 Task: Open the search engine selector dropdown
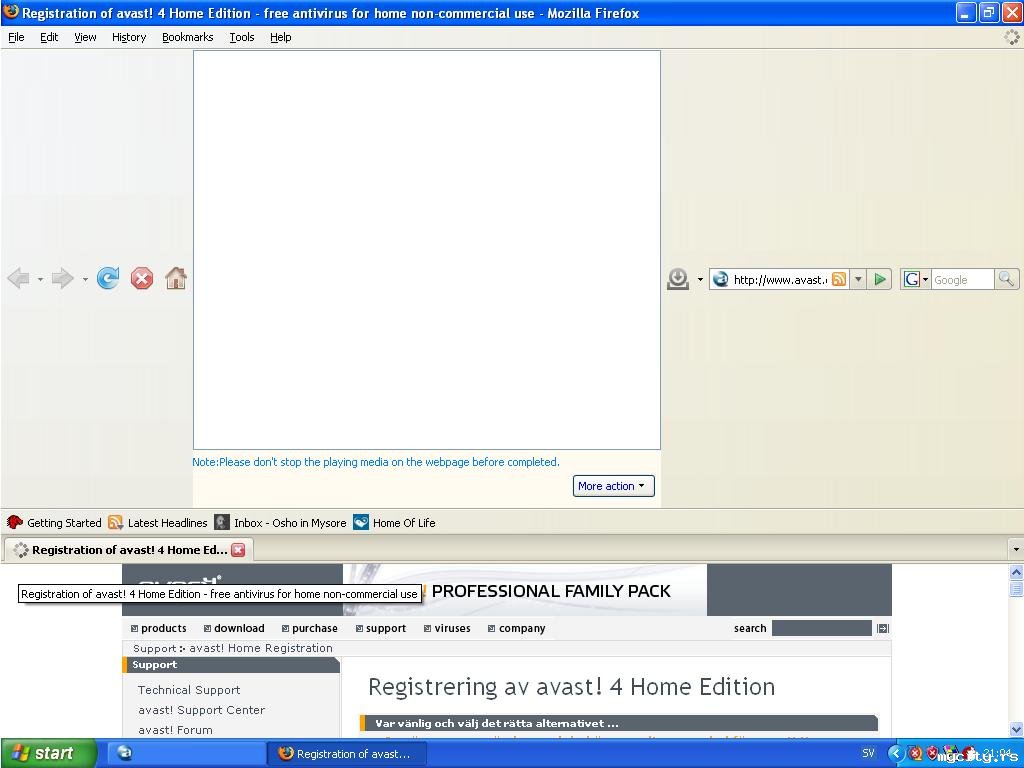point(925,280)
